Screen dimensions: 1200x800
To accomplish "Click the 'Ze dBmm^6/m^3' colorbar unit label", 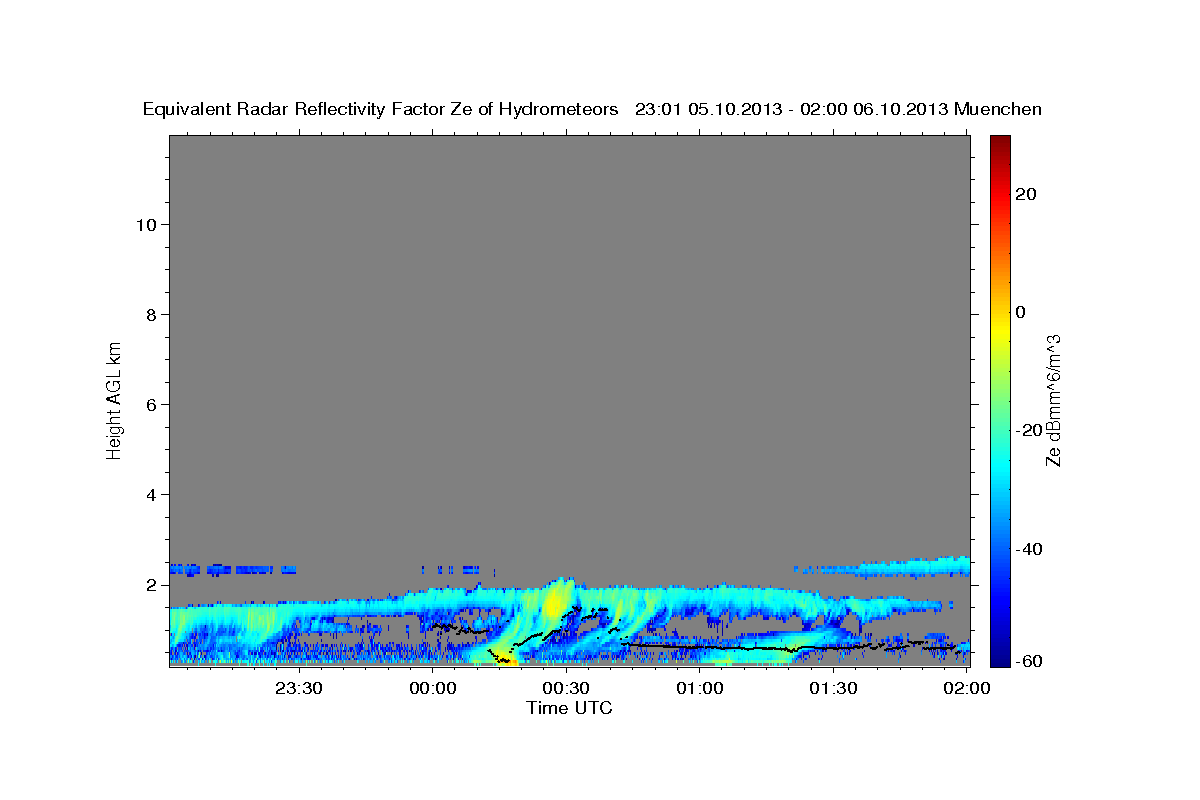I will click(x=1052, y=401).
